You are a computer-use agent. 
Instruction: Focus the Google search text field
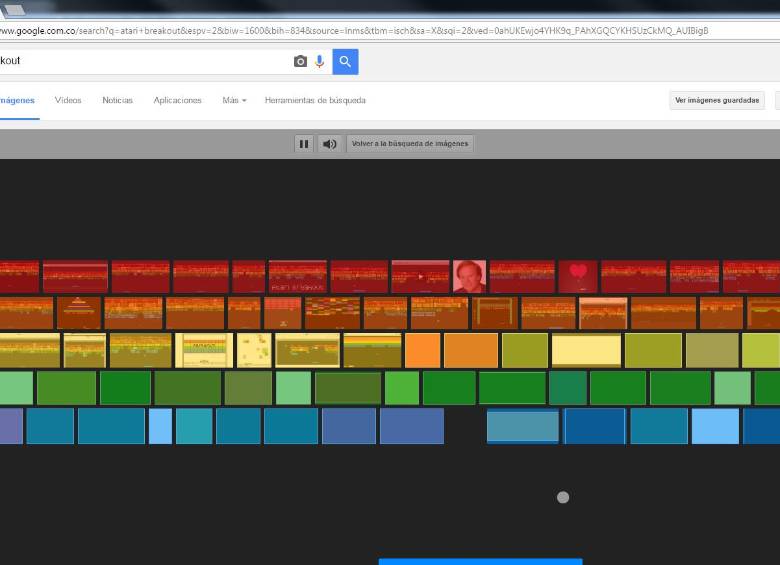pyautogui.click(x=144, y=61)
